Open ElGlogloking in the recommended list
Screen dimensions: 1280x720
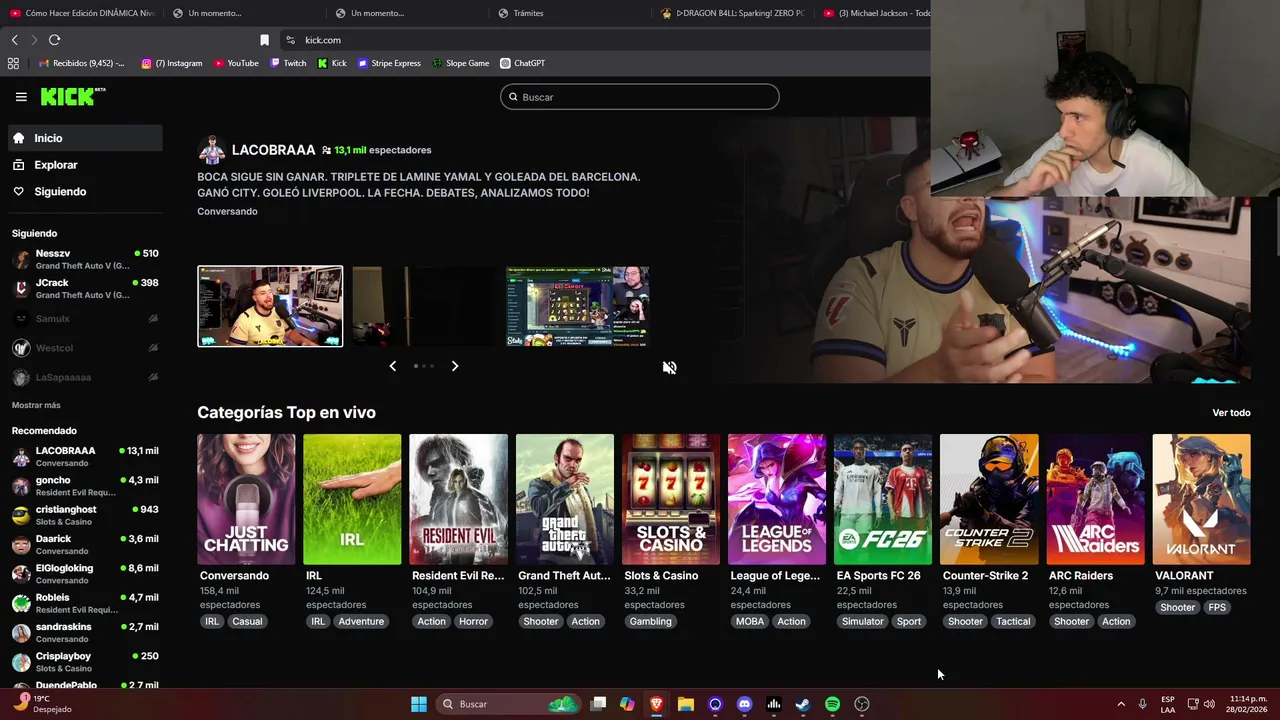[x=85, y=574]
